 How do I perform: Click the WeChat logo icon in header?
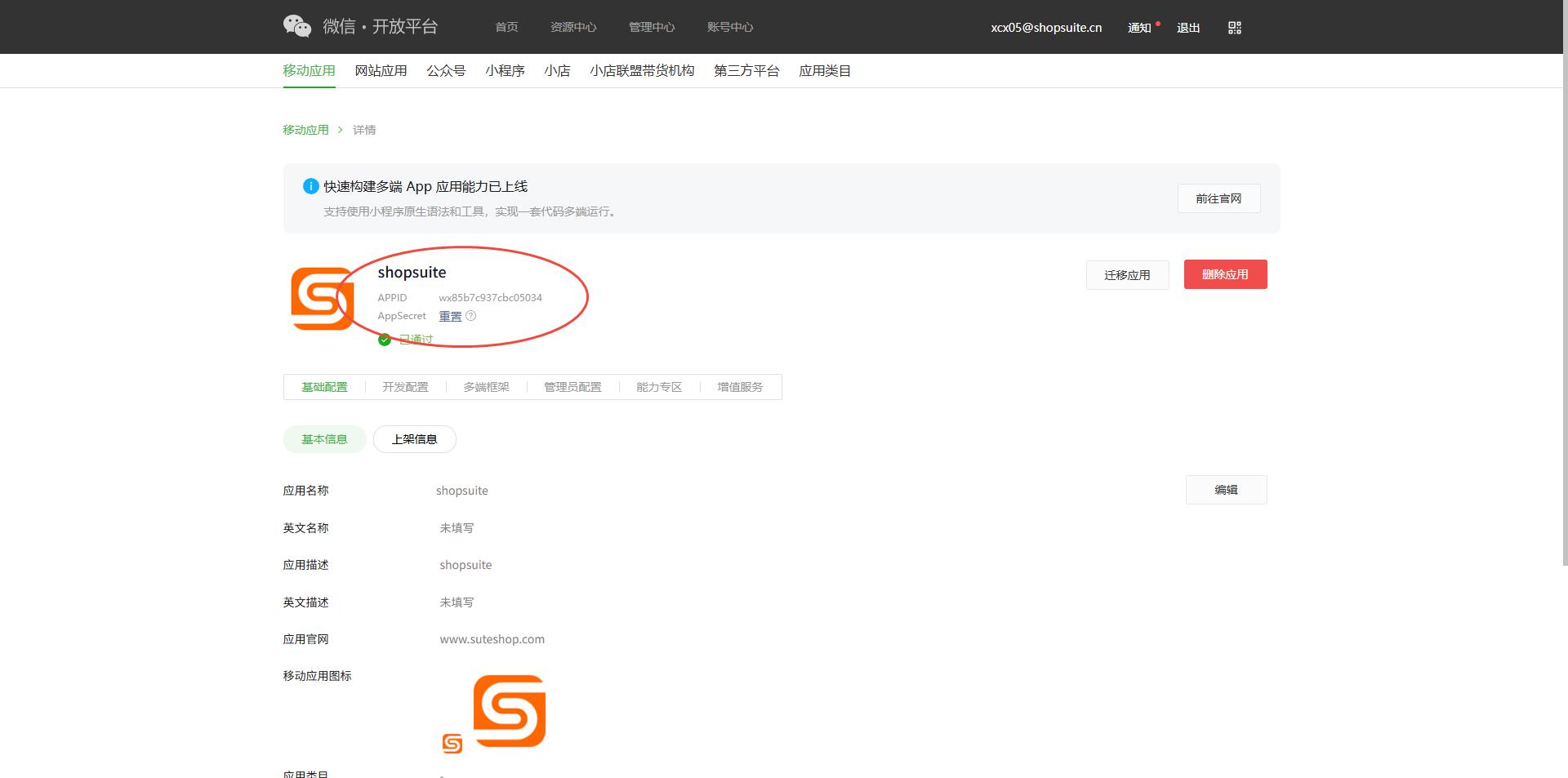297,26
